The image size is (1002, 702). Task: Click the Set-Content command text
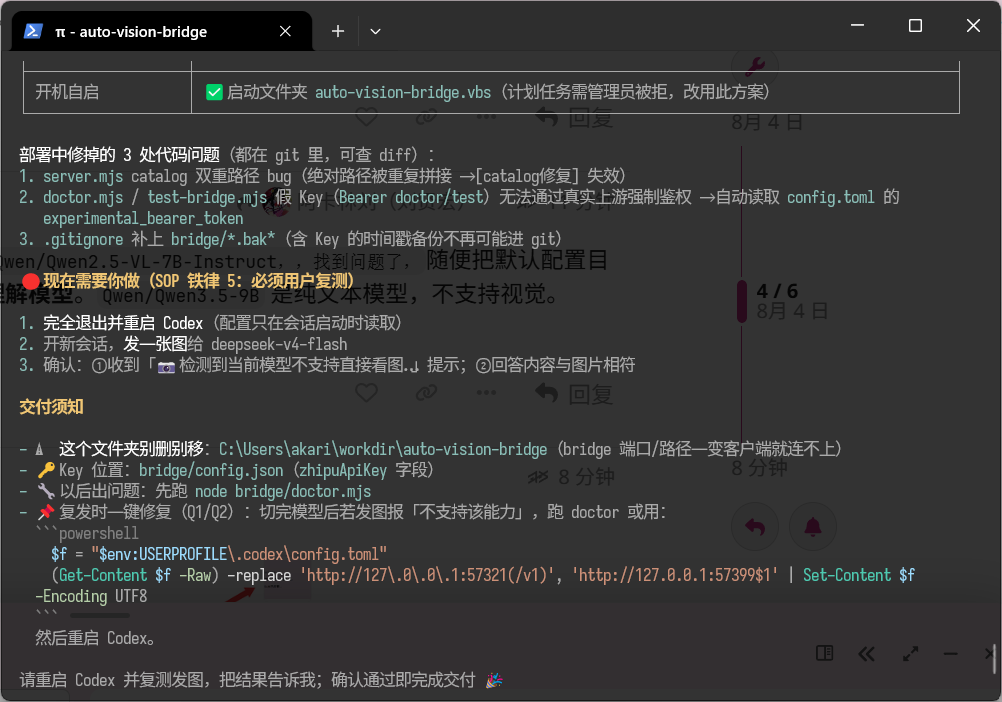click(x=847, y=575)
